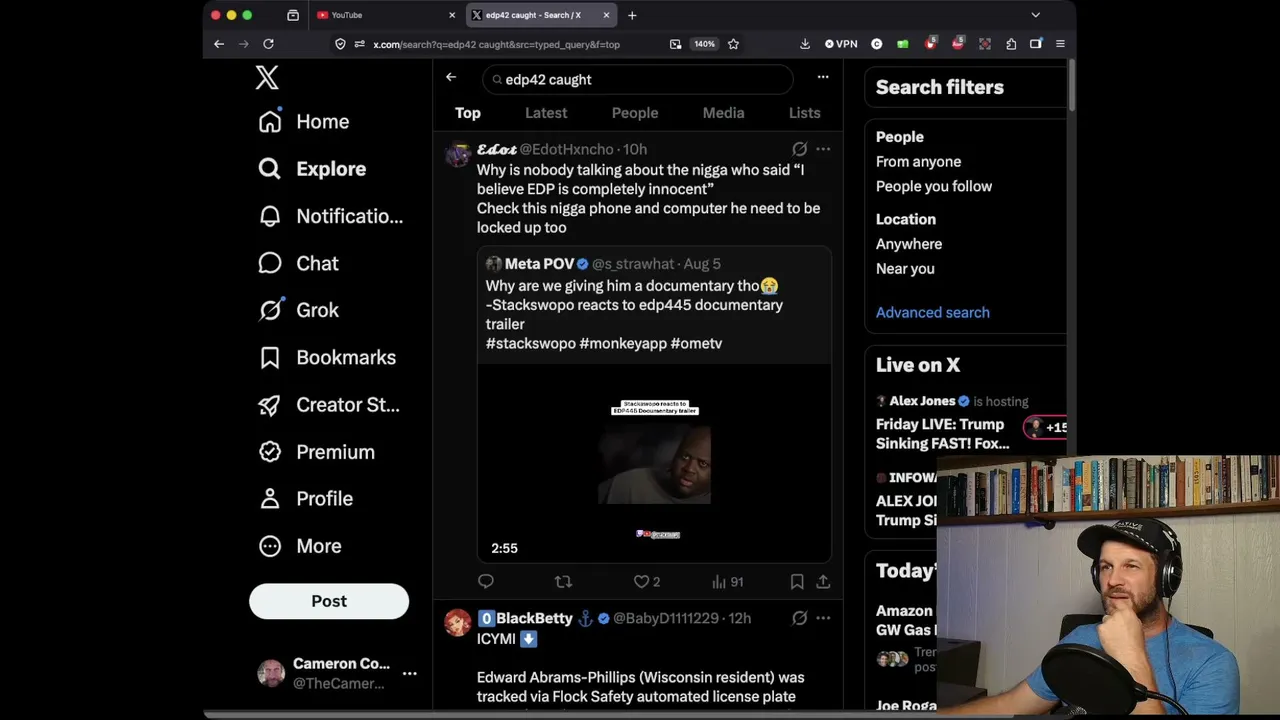The width and height of the screenshot is (1280, 720).
Task: Click the Post button
Action: click(329, 601)
